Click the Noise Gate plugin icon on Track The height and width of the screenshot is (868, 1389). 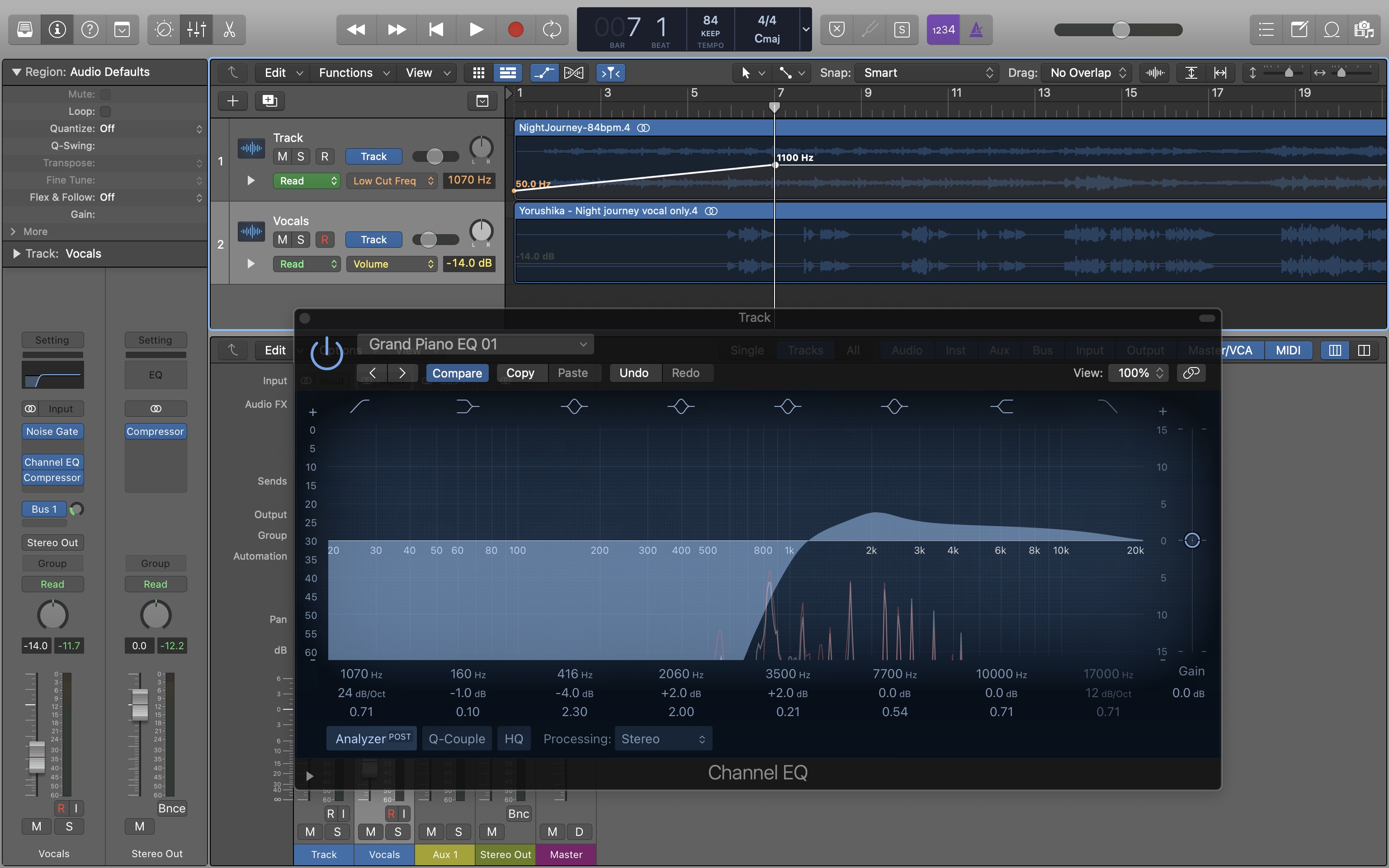coord(51,431)
